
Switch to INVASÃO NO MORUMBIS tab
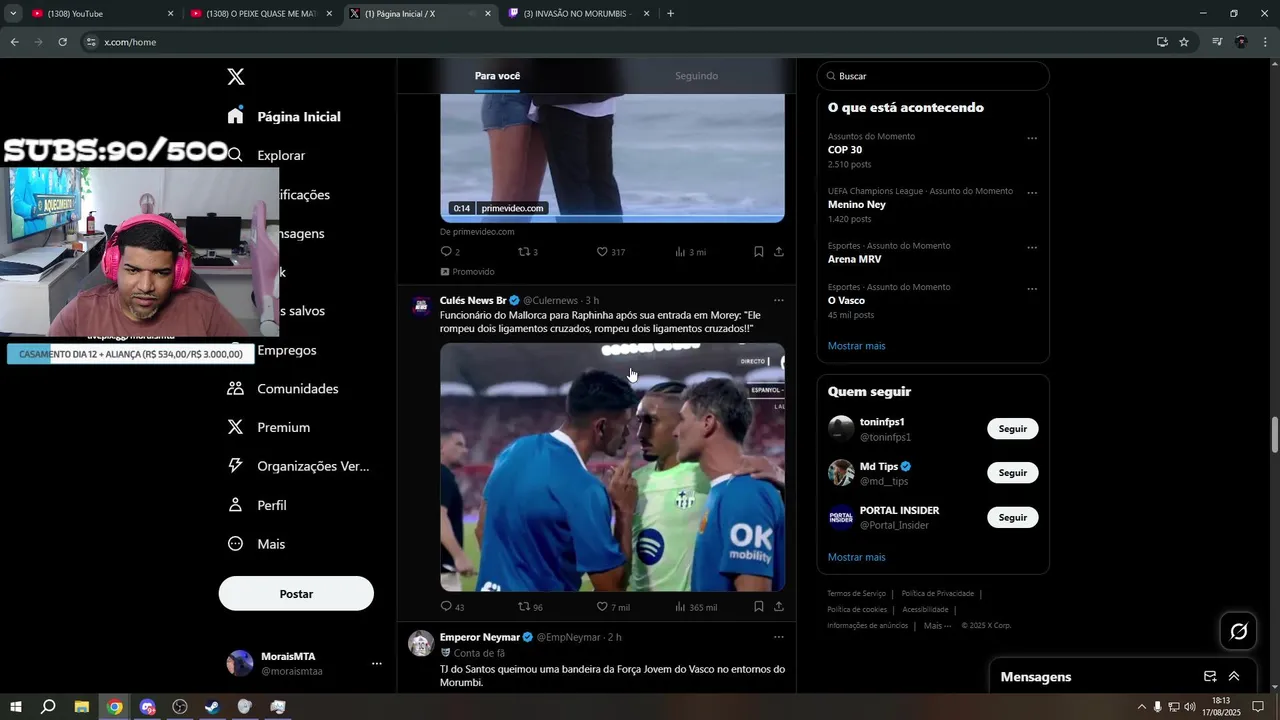click(x=578, y=14)
